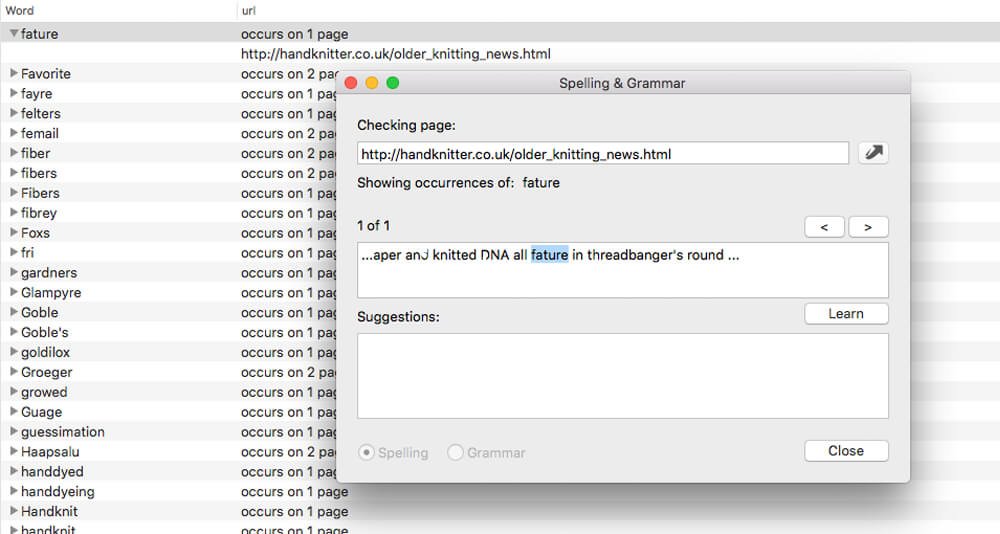Expand the 'Glampyre' word row
Image resolution: width=1000 pixels, height=534 pixels.
click(x=14, y=293)
